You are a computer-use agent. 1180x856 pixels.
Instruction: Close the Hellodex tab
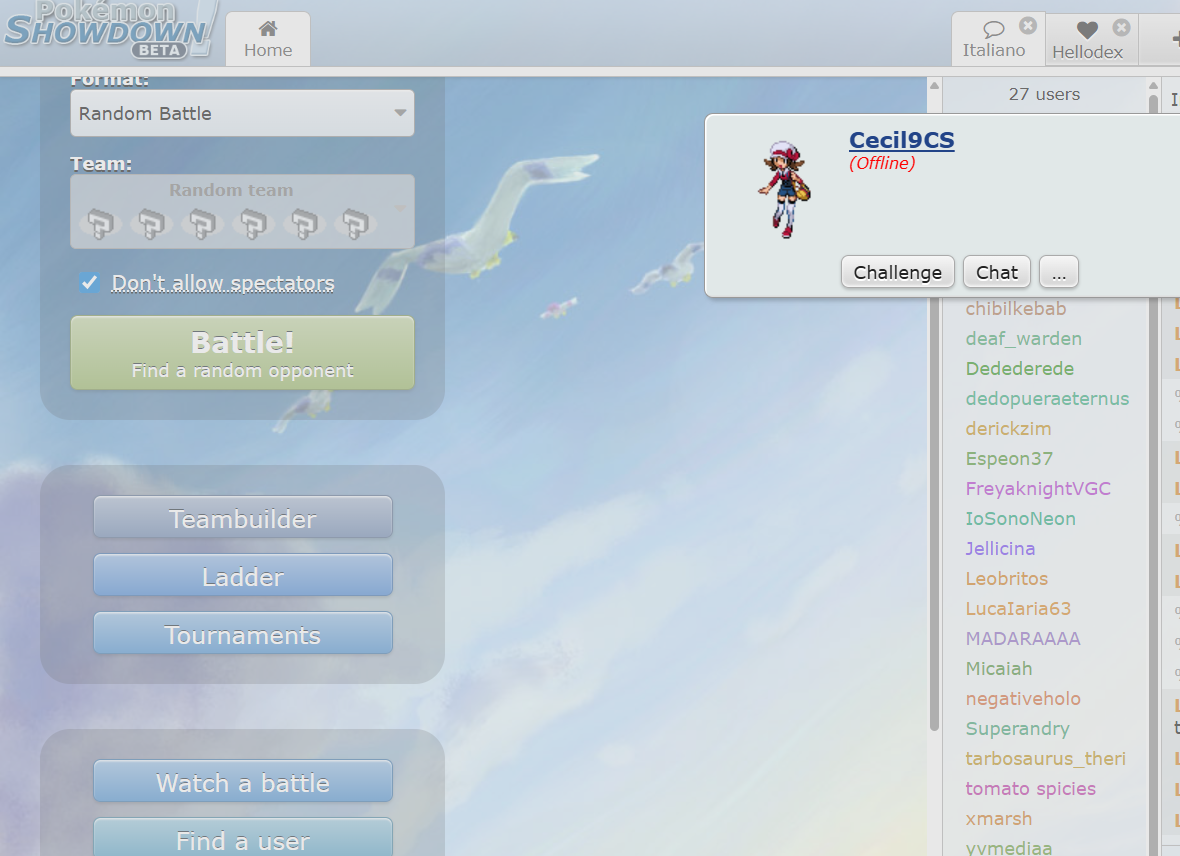click(x=1121, y=27)
